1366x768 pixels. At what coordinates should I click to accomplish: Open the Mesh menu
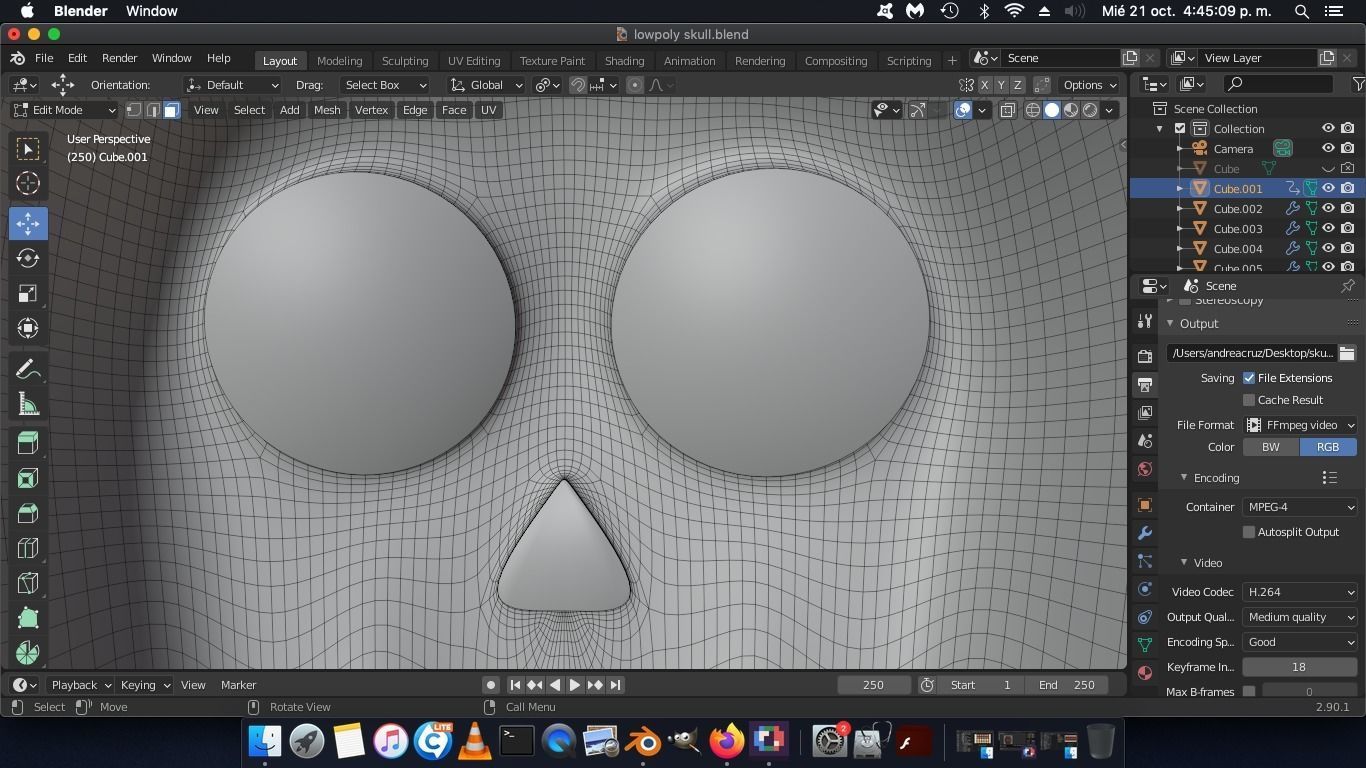327,110
